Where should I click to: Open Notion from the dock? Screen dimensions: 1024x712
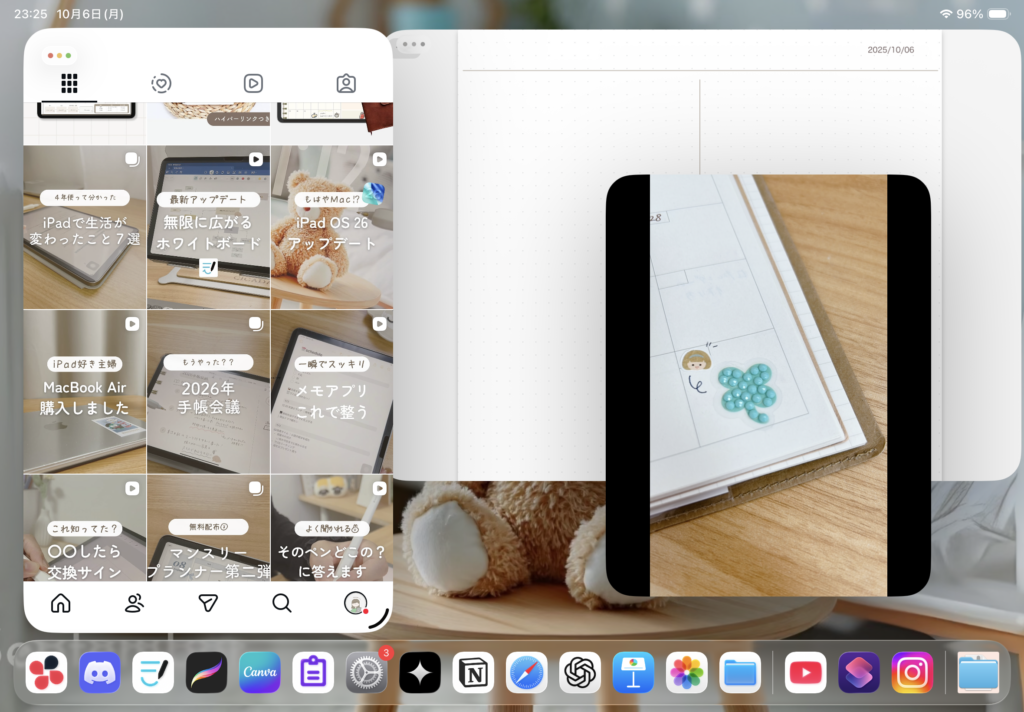click(473, 673)
